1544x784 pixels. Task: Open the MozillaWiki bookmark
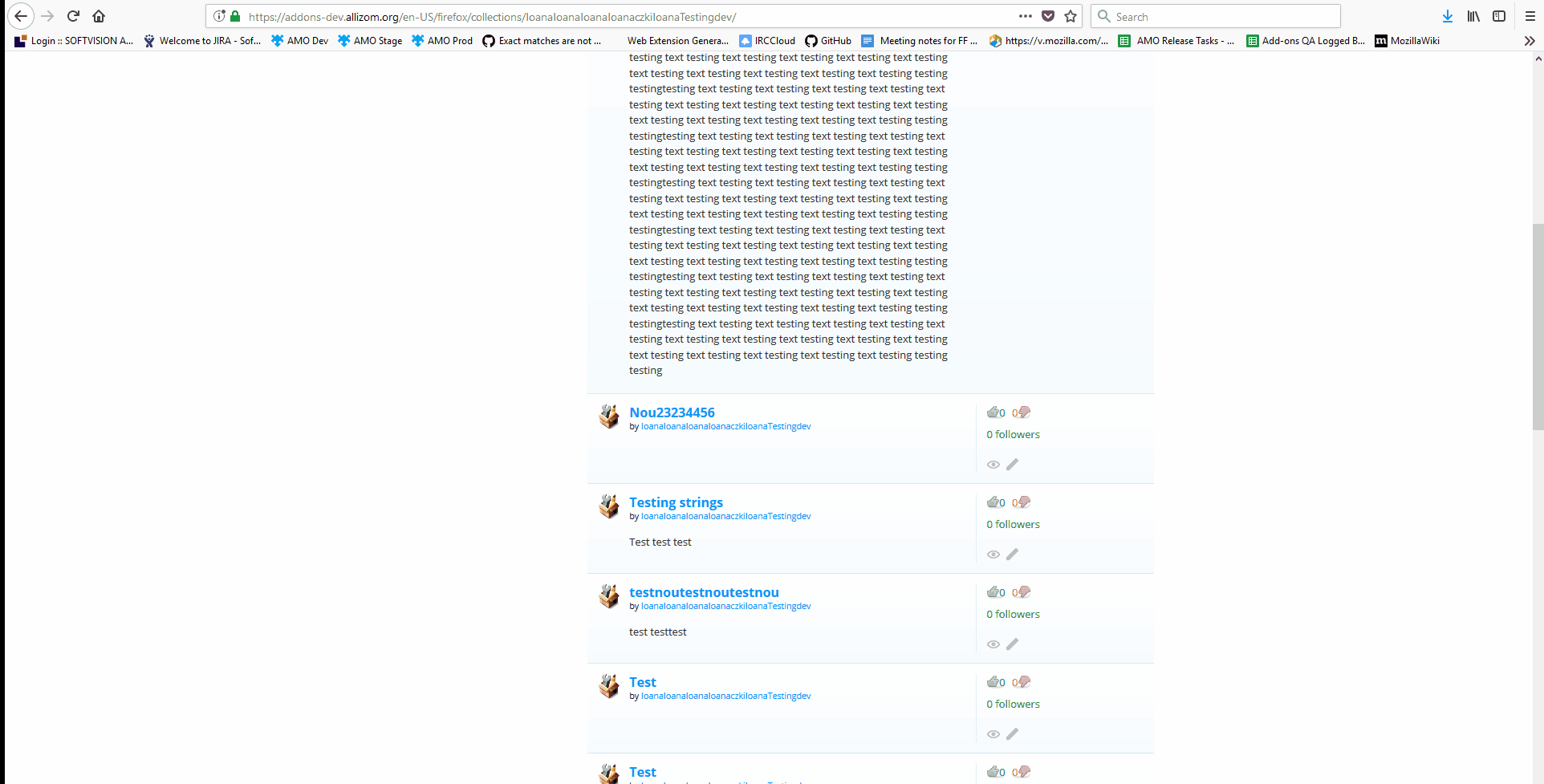(x=1407, y=41)
